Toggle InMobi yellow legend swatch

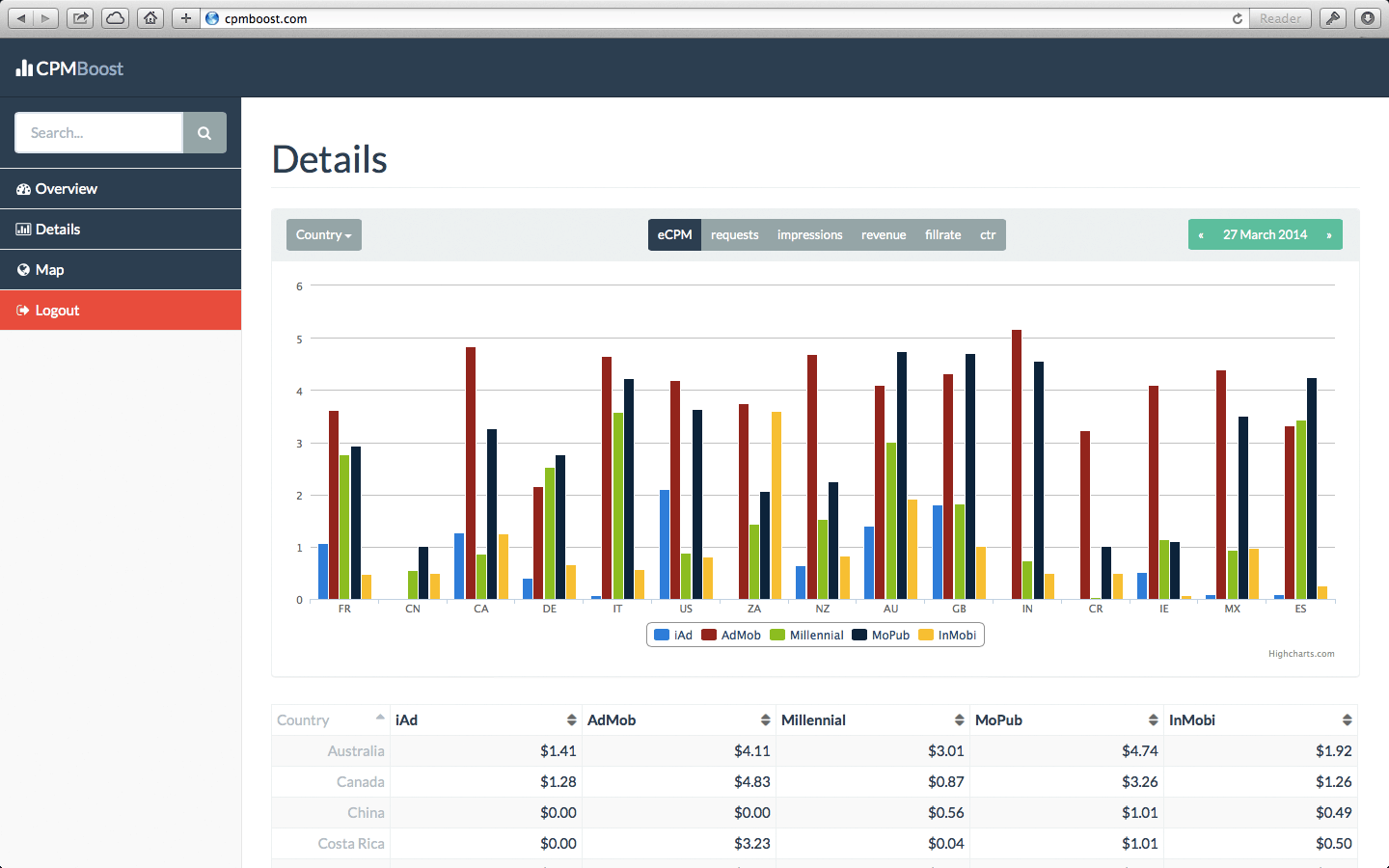[926, 636]
